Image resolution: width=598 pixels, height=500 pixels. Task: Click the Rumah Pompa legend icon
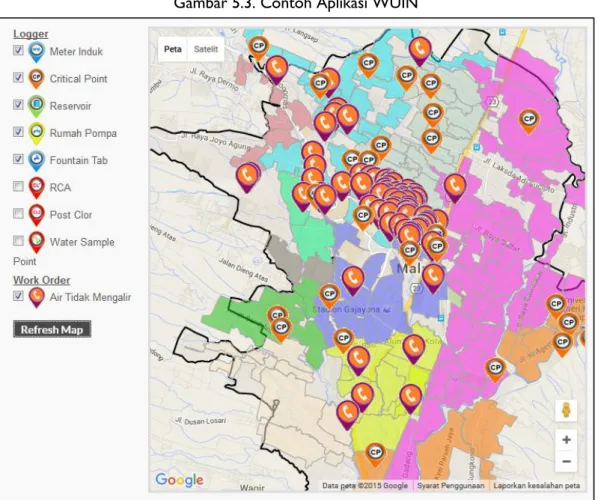coord(37,133)
